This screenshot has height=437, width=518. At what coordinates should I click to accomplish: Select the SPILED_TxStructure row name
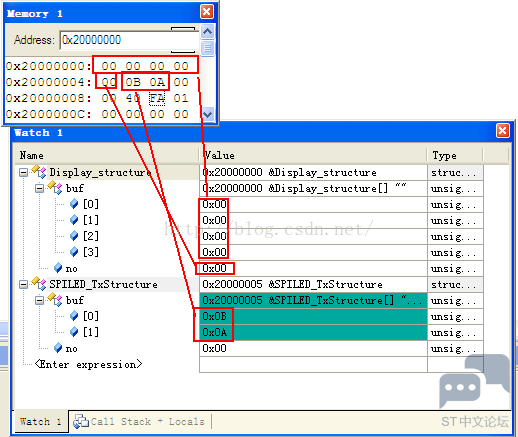click(103, 284)
